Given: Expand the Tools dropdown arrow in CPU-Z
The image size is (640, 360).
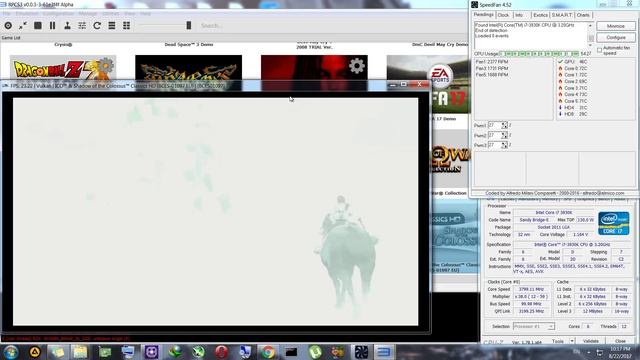Looking at the screenshot, I should point(572,341).
